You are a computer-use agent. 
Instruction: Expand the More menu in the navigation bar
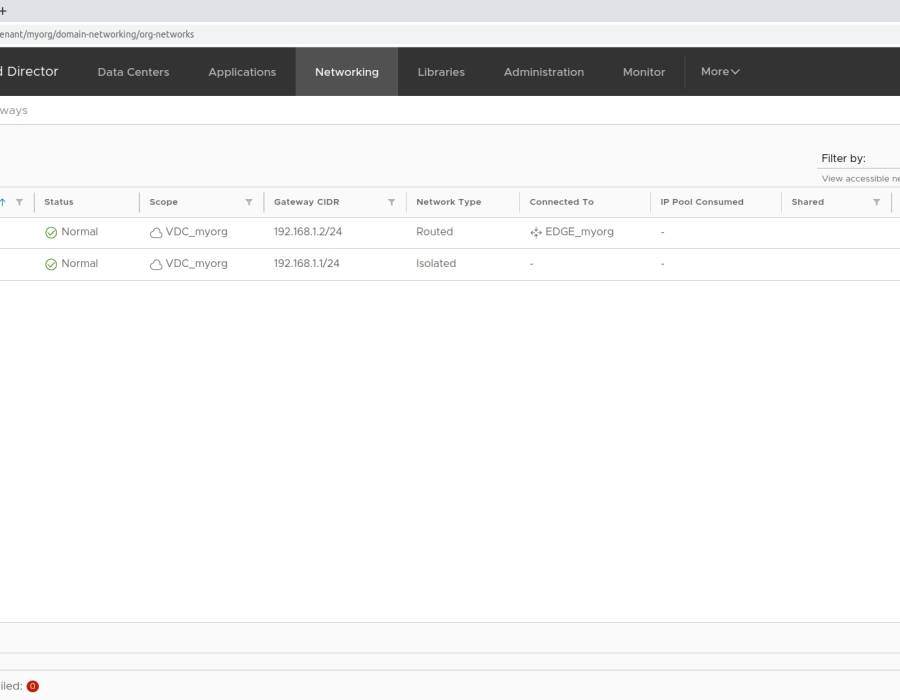tap(720, 72)
